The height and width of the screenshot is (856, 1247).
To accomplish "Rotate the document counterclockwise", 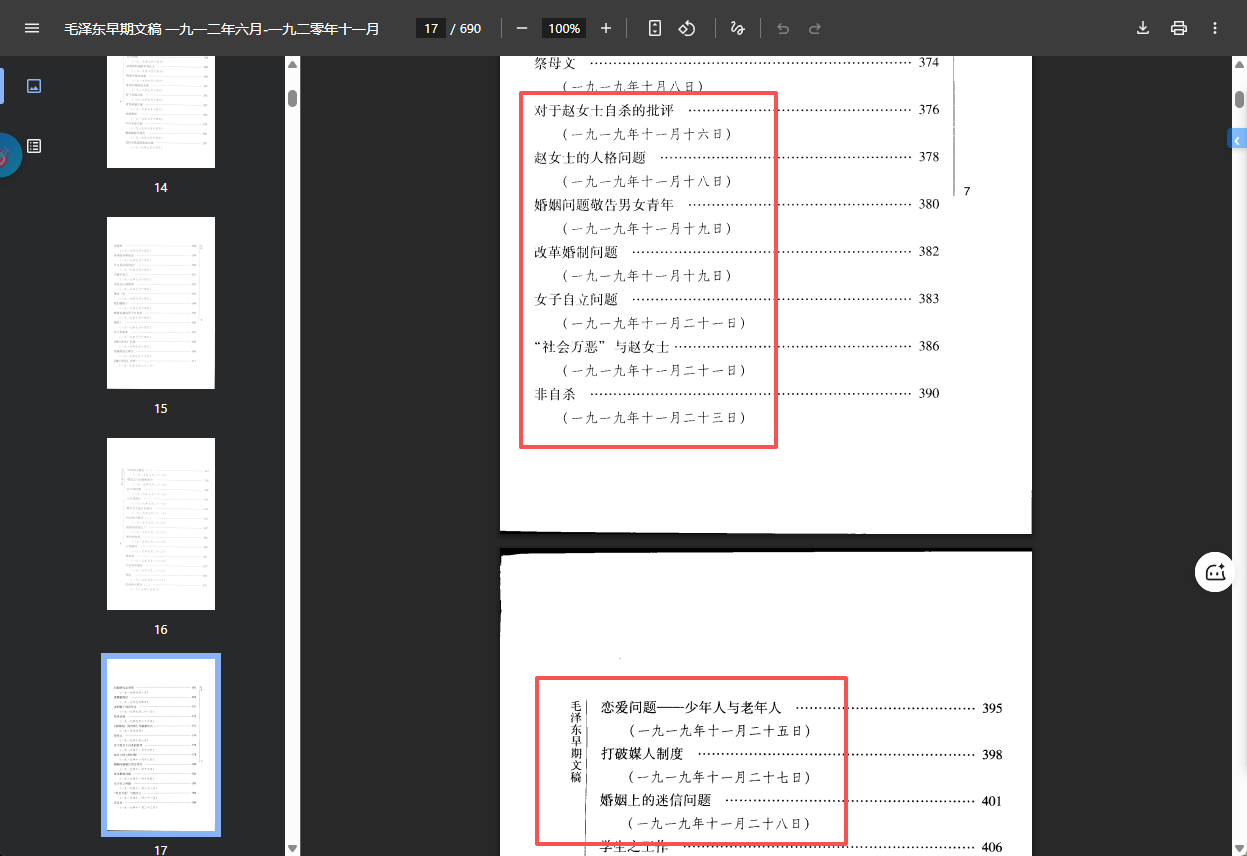I will 687,28.
